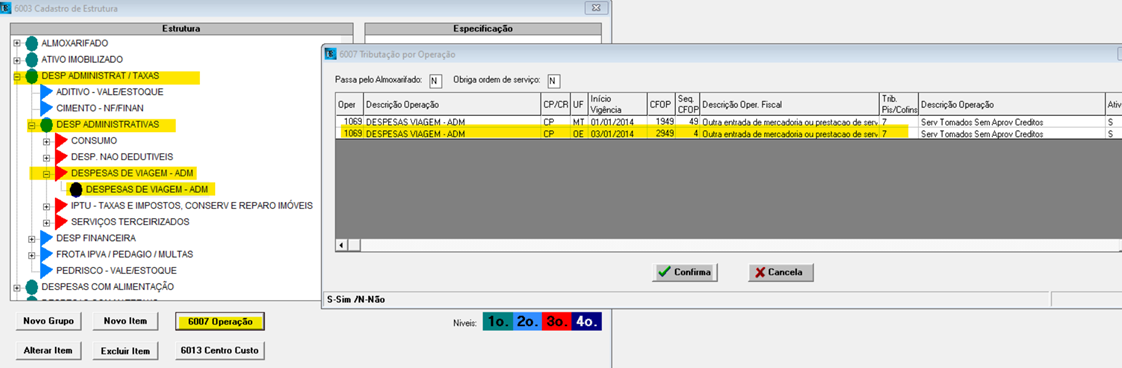Select the grid row with UF MT

pos(728,122)
